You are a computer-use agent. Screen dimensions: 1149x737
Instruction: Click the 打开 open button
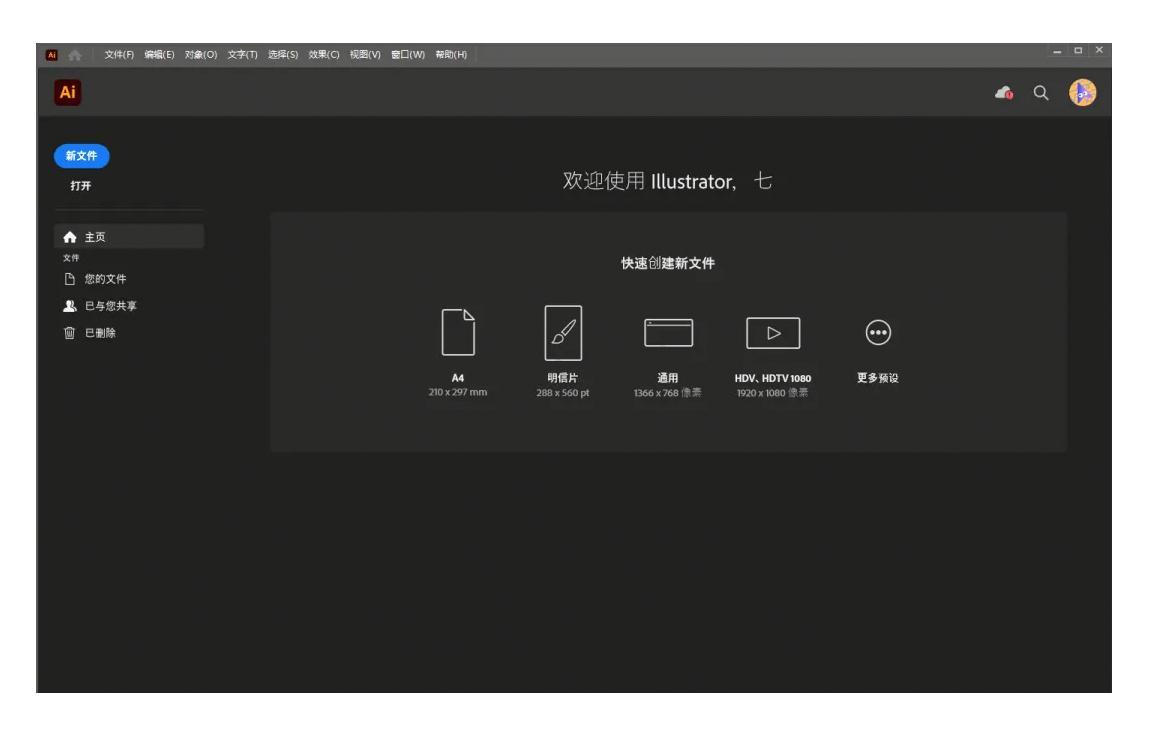point(81,186)
